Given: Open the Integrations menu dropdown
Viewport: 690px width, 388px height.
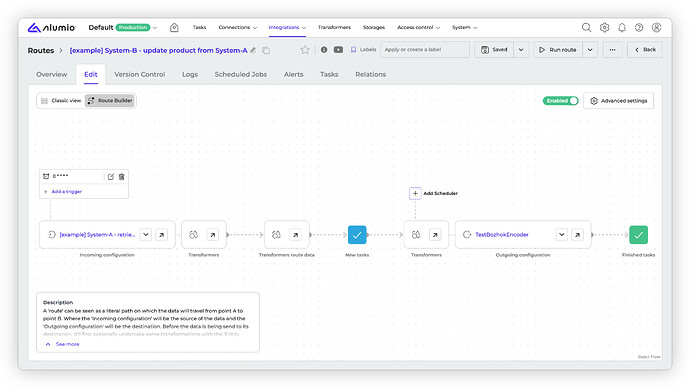Looking at the screenshot, I should (287, 27).
